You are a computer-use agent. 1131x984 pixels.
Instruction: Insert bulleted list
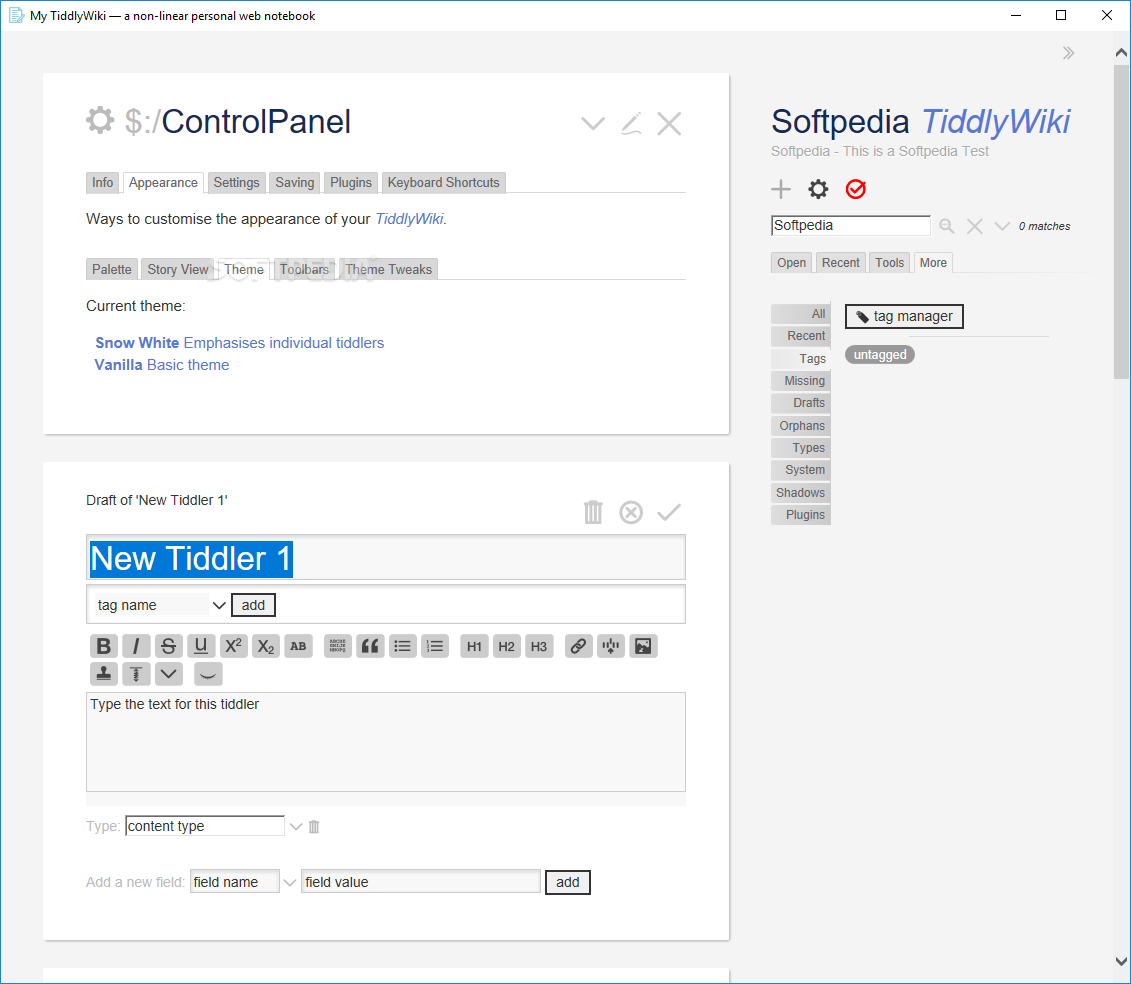[402, 646]
